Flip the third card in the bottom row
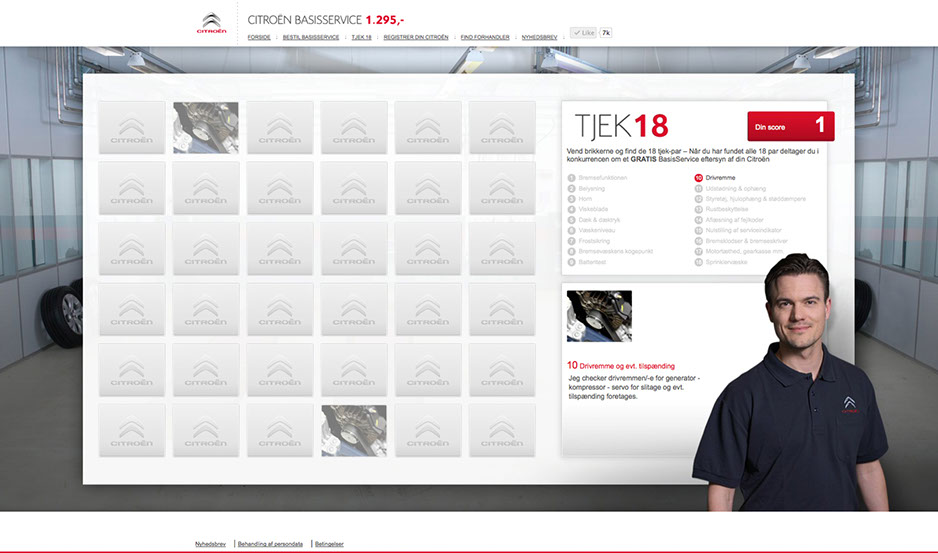Screen dimensions: 938x553 coord(280,430)
